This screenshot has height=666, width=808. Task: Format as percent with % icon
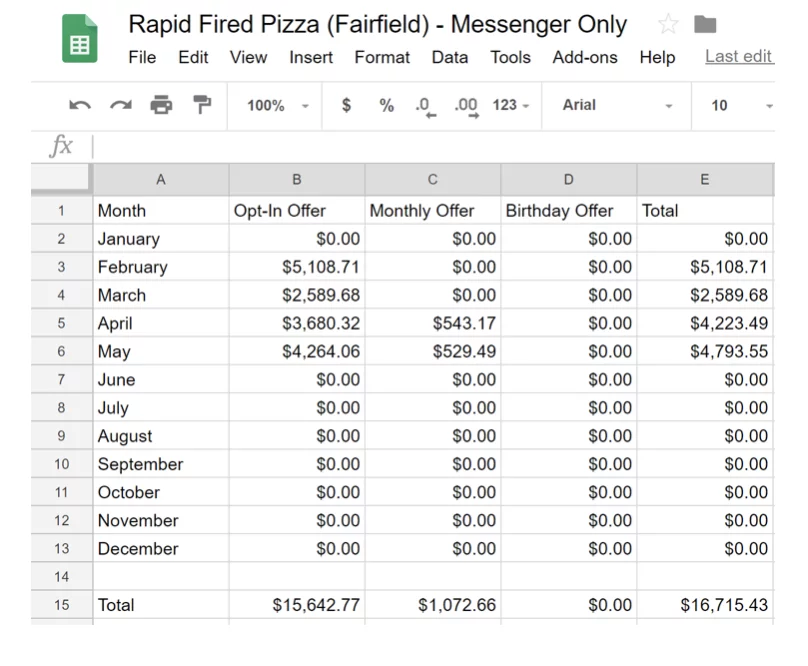[x=386, y=105]
